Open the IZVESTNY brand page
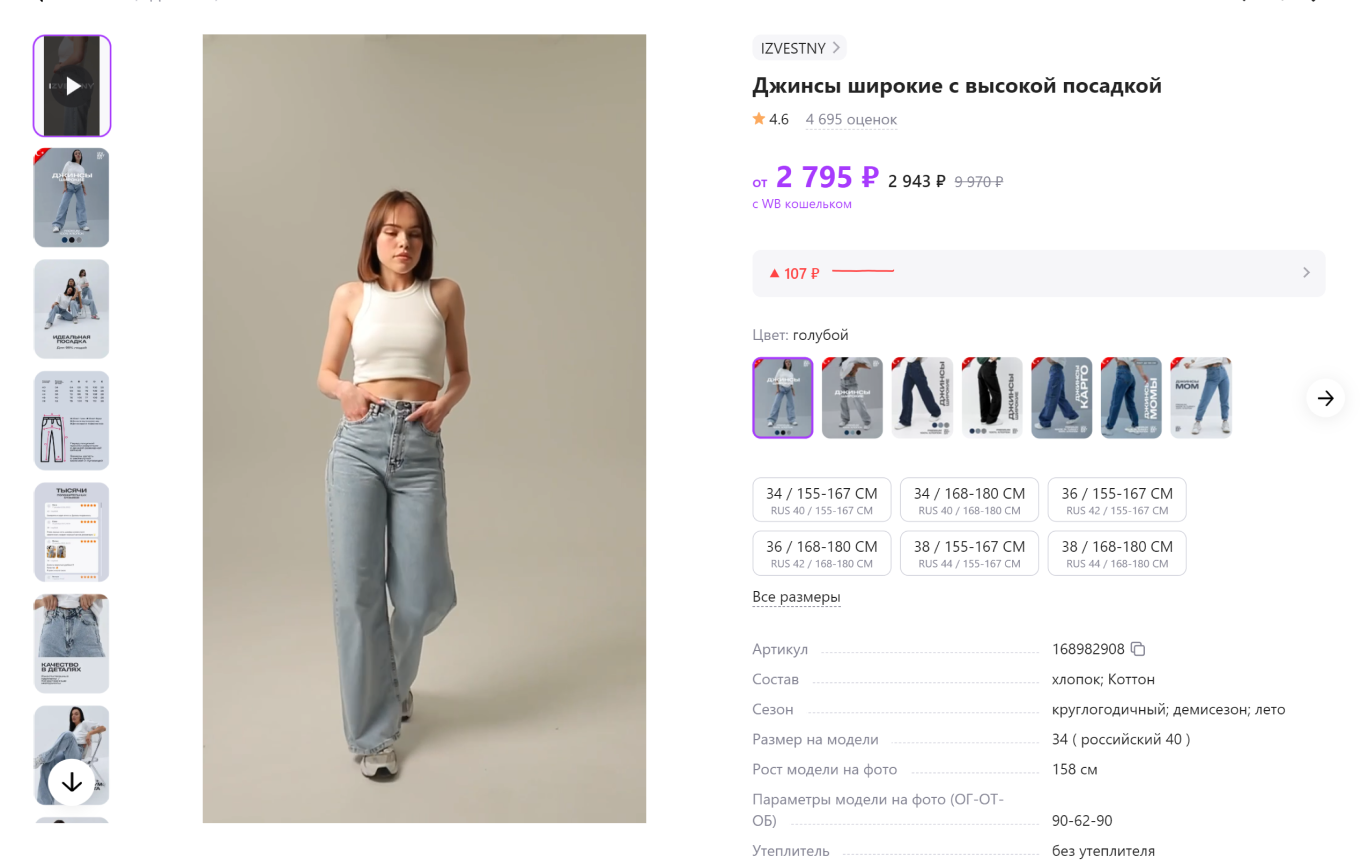The height and width of the screenshot is (861, 1360). [x=799, y=48]
